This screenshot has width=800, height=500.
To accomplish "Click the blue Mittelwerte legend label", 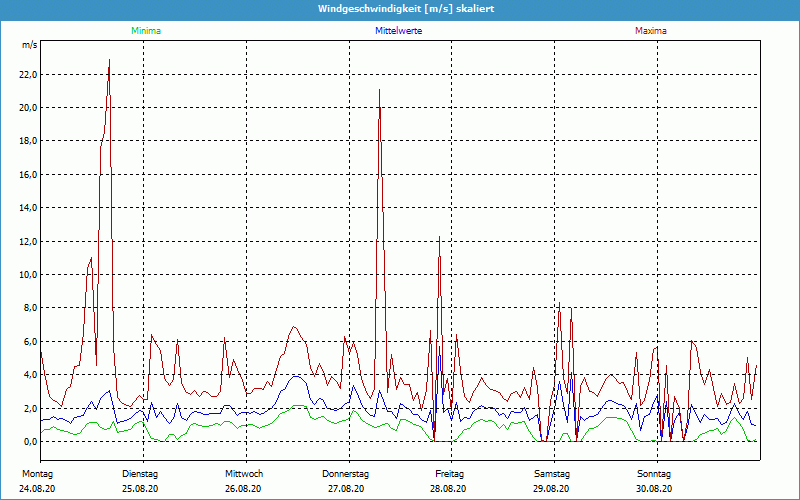I will pos(398,31).
